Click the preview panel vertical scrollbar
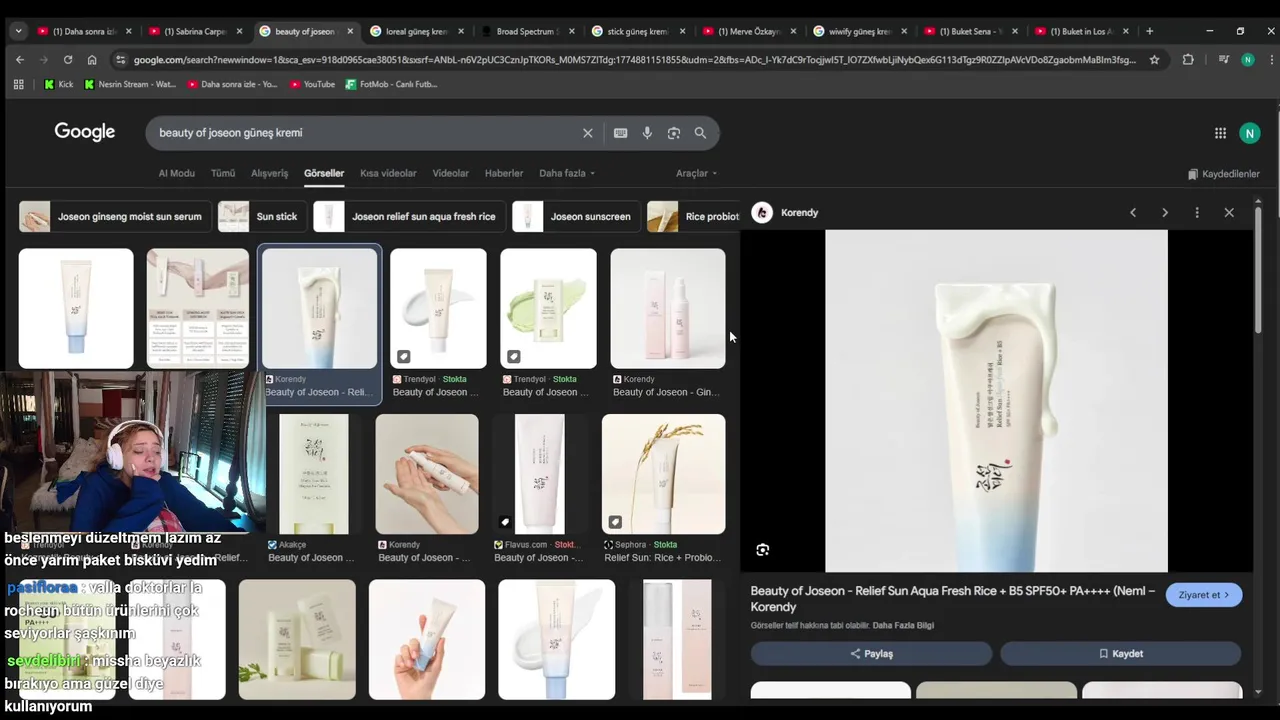The image size is (1280, 720). coord(1257,270)
